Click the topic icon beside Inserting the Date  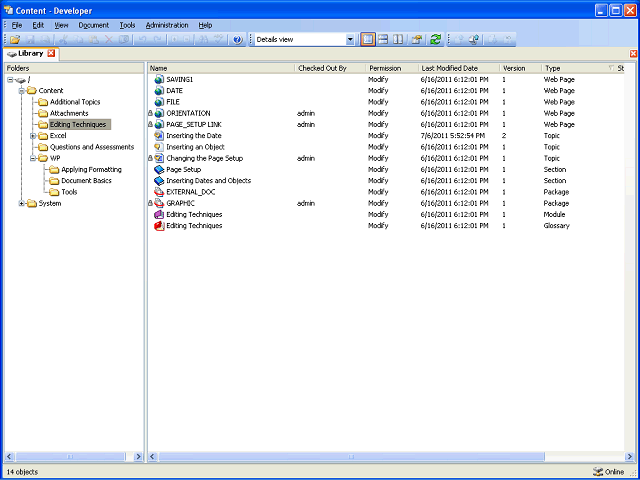tap(159, 136)
